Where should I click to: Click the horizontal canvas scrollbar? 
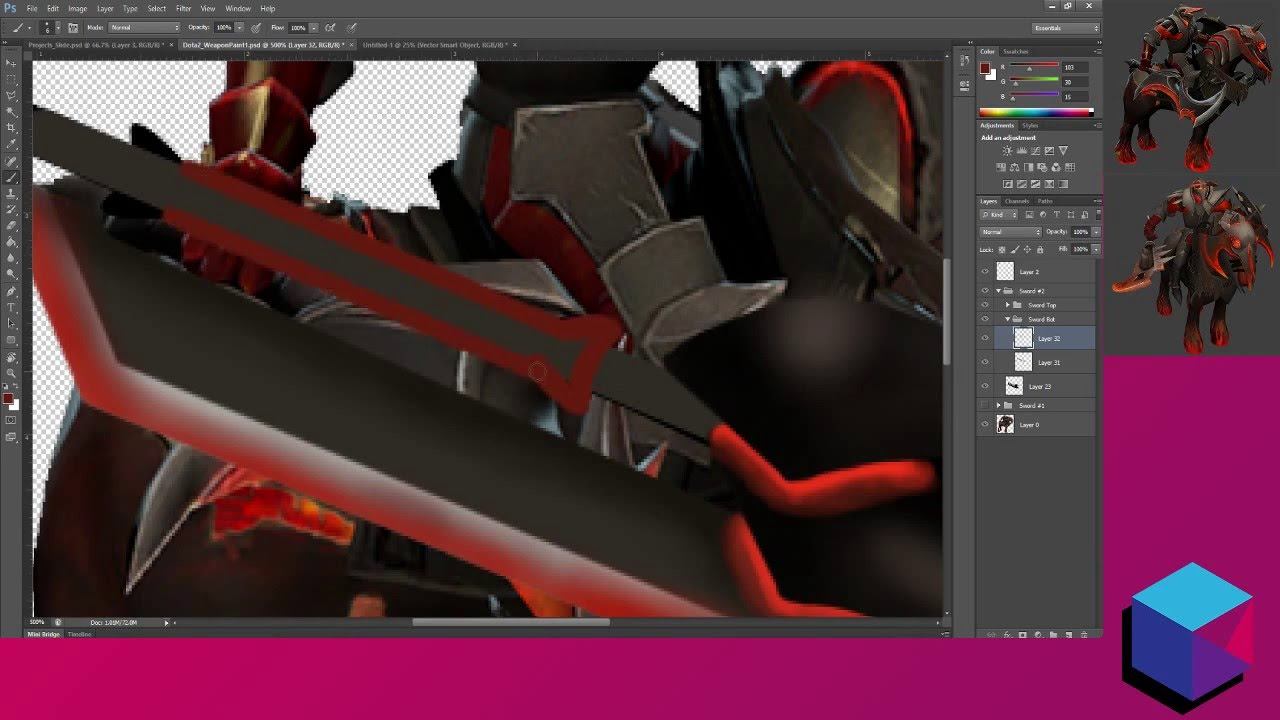pyautogui.click(x=511, y=622)
